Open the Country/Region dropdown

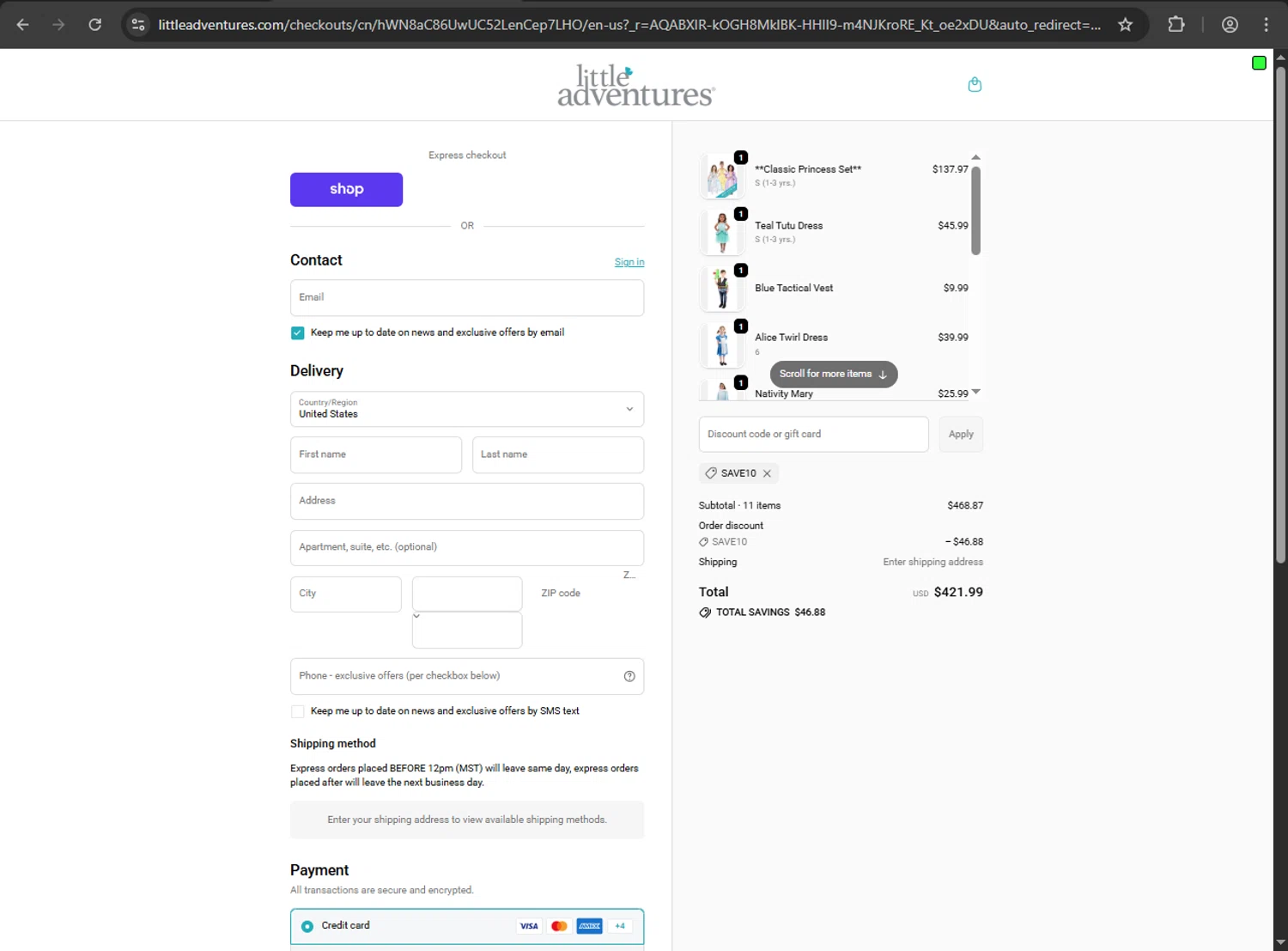tap(467, 409)
